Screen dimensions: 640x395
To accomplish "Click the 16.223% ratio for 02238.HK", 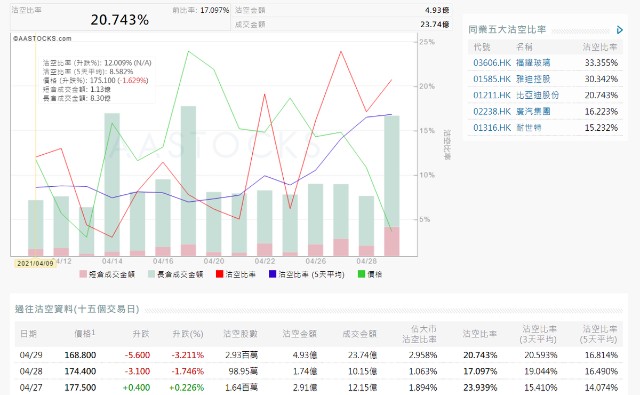I will (601, 112).
